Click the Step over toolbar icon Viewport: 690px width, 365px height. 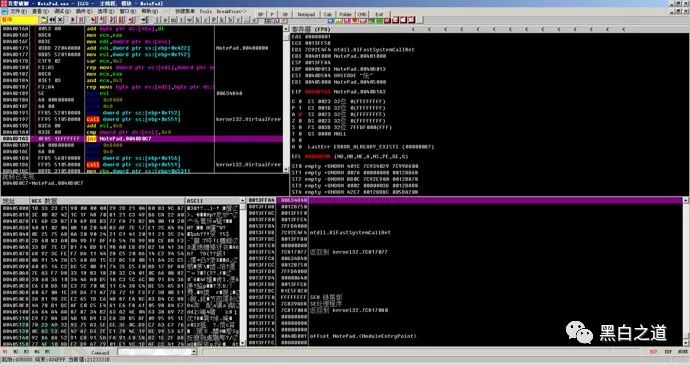tap(102, 20)
